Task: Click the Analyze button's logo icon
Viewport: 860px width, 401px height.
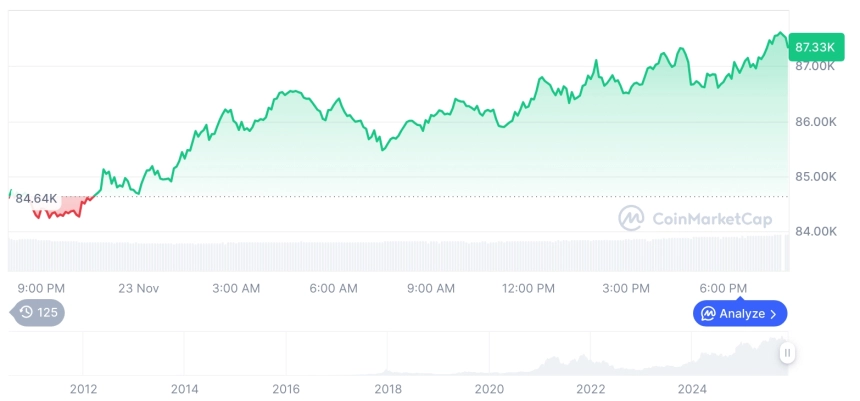Action: point(708,314)
